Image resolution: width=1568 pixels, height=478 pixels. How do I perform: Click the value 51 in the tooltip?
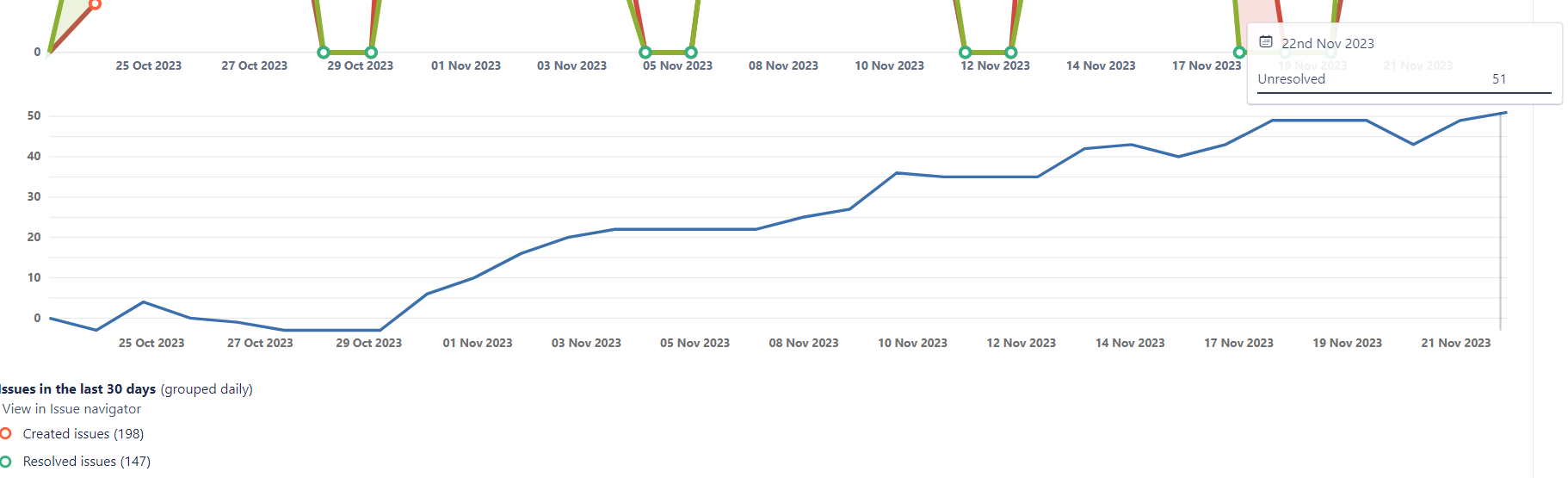(x=1499, y=79)
